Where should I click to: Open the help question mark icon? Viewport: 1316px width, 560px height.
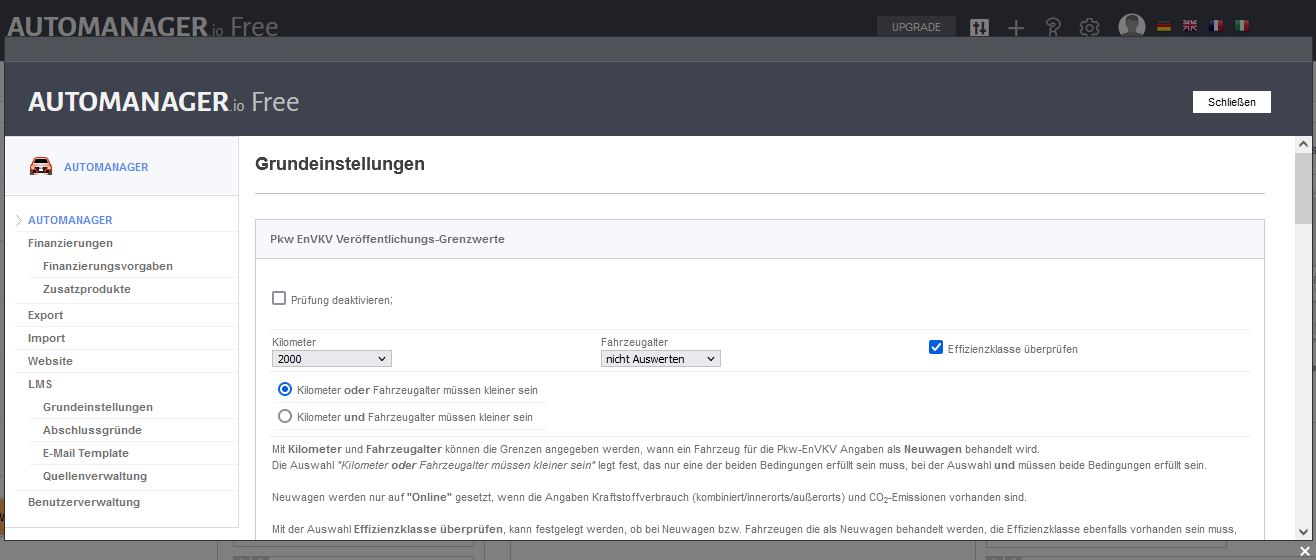coord(1052,27)
